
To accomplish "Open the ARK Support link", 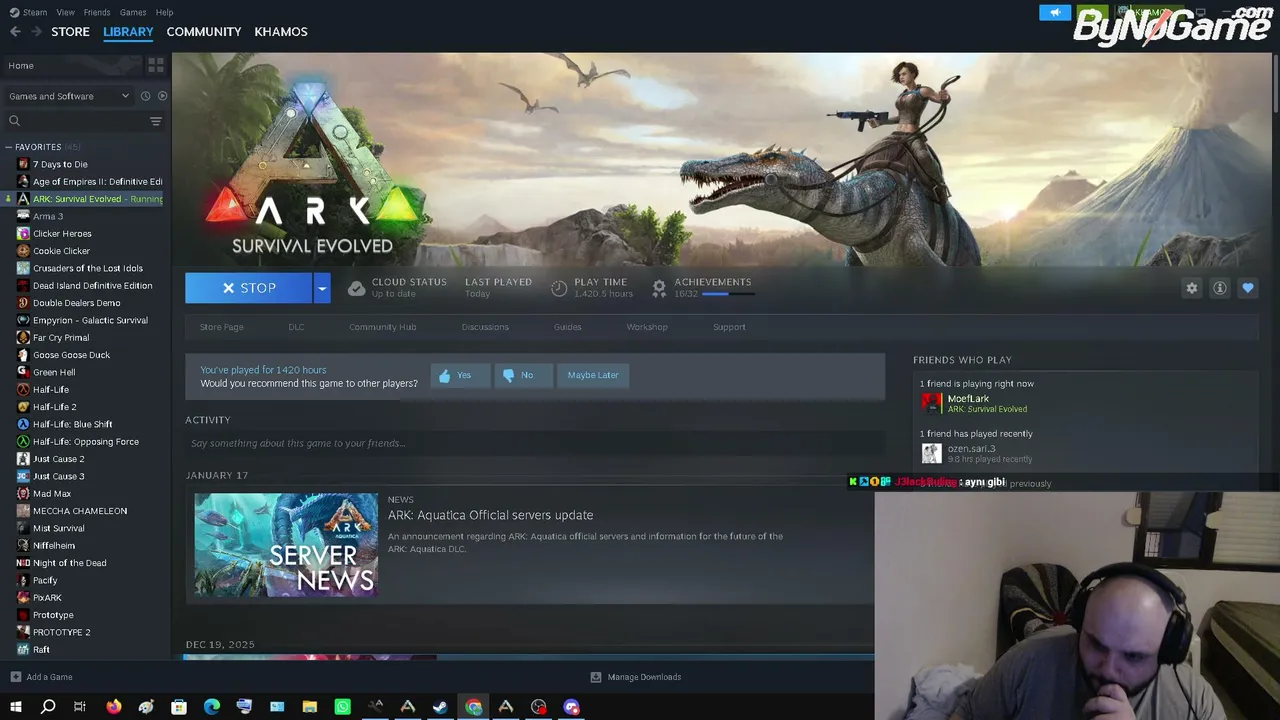I will (729, 327).
